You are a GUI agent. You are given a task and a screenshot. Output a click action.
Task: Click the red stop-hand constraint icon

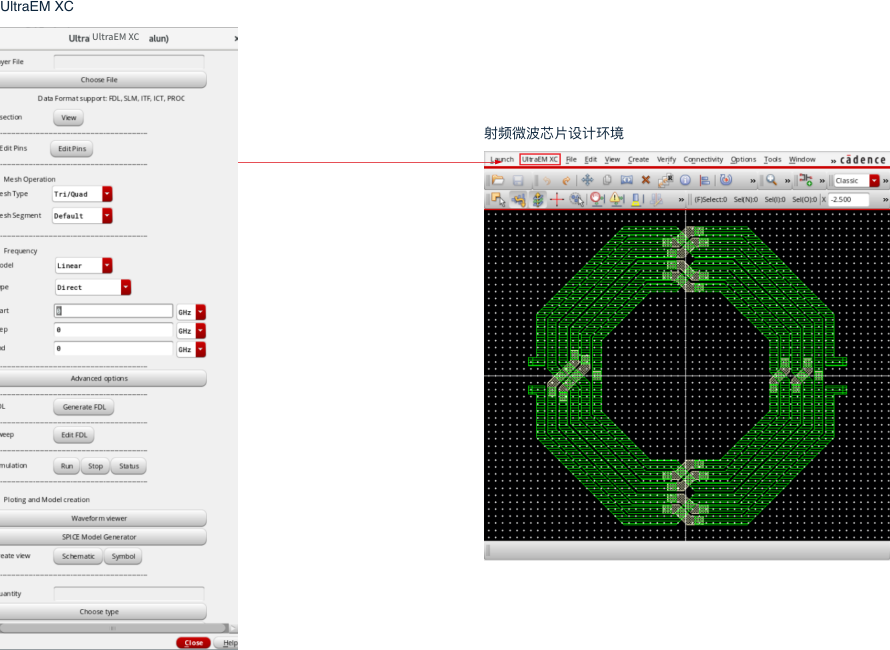pyautogui.click(x=597, y=199)
